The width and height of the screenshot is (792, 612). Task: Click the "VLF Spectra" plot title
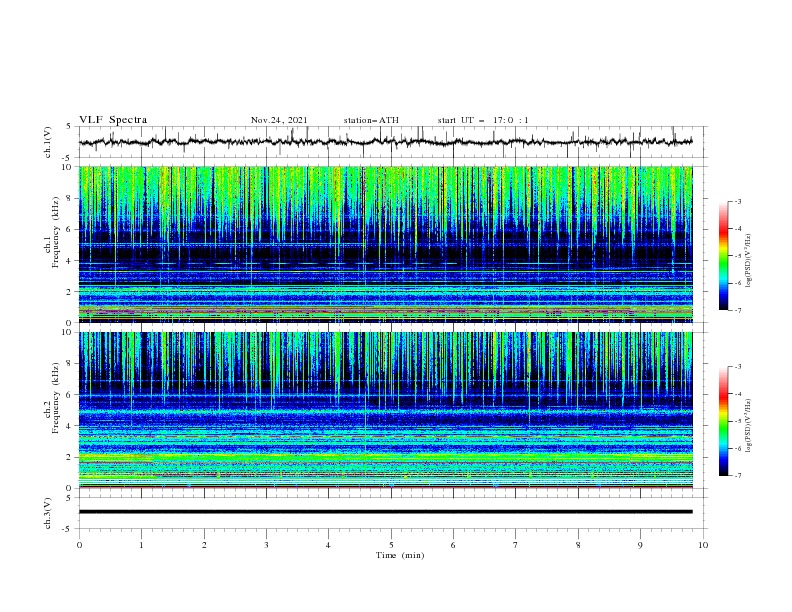113,120
